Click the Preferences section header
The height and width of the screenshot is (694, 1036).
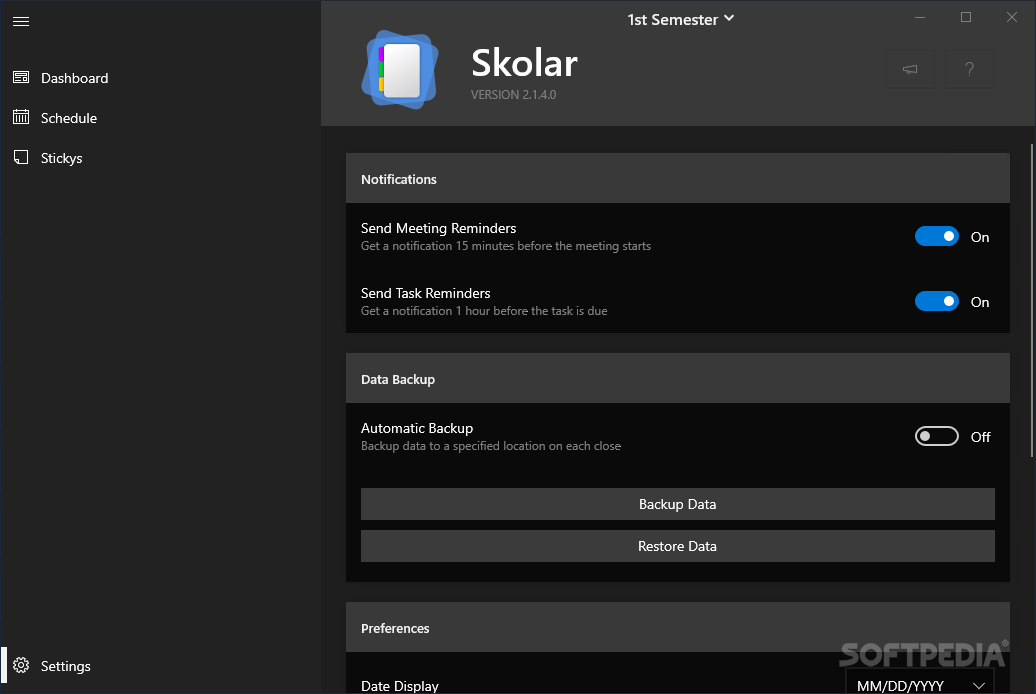(x=677, y=628)
